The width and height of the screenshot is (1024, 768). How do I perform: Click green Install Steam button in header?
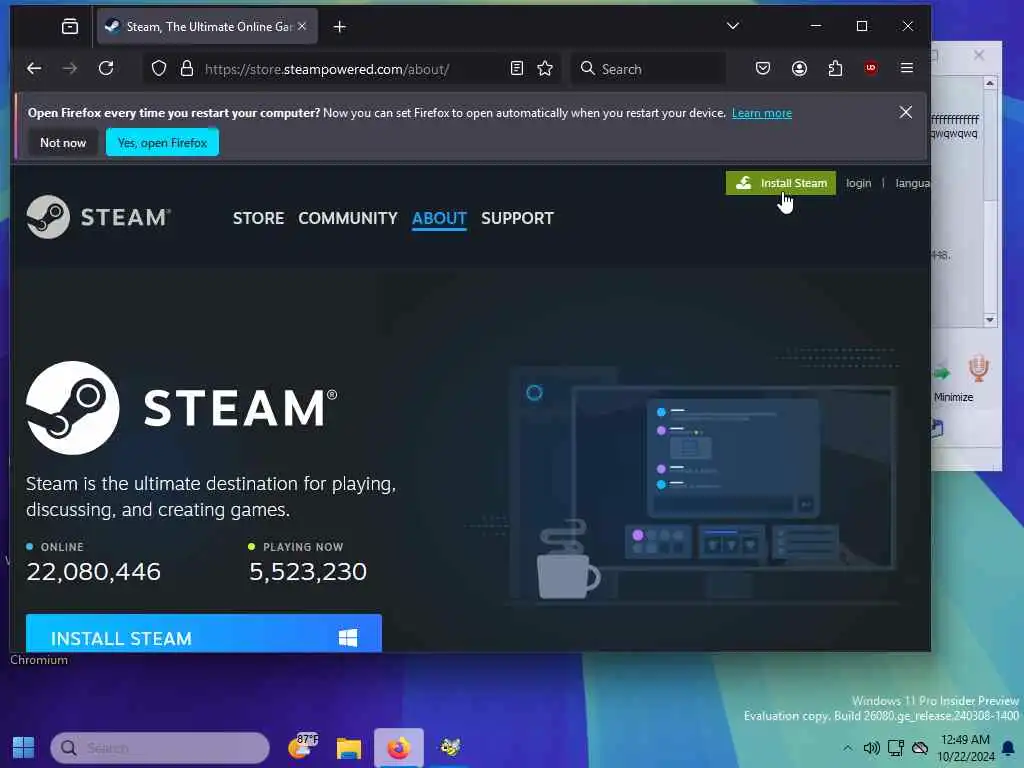tap(780, 183)
